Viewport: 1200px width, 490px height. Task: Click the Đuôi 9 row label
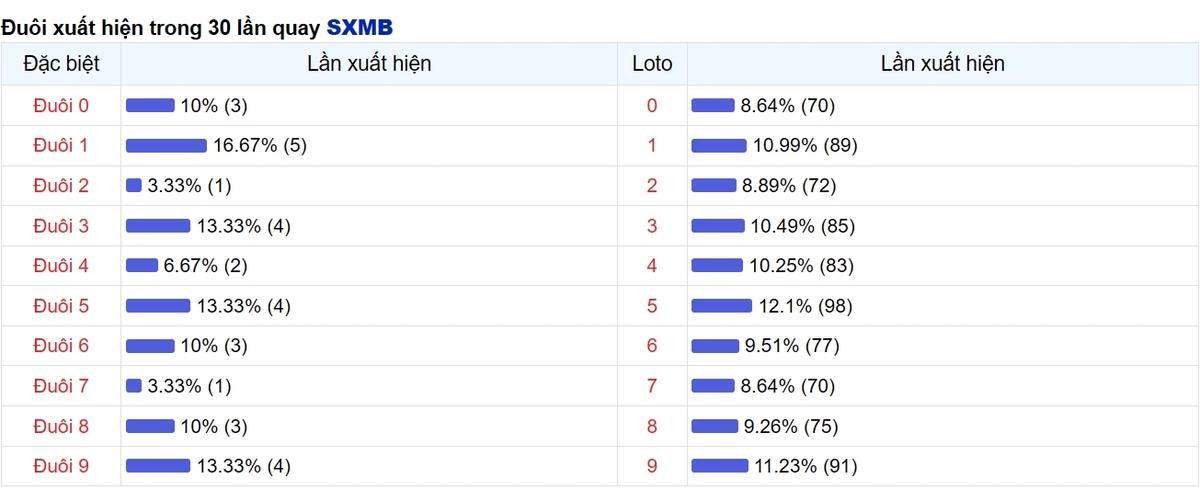61,465
